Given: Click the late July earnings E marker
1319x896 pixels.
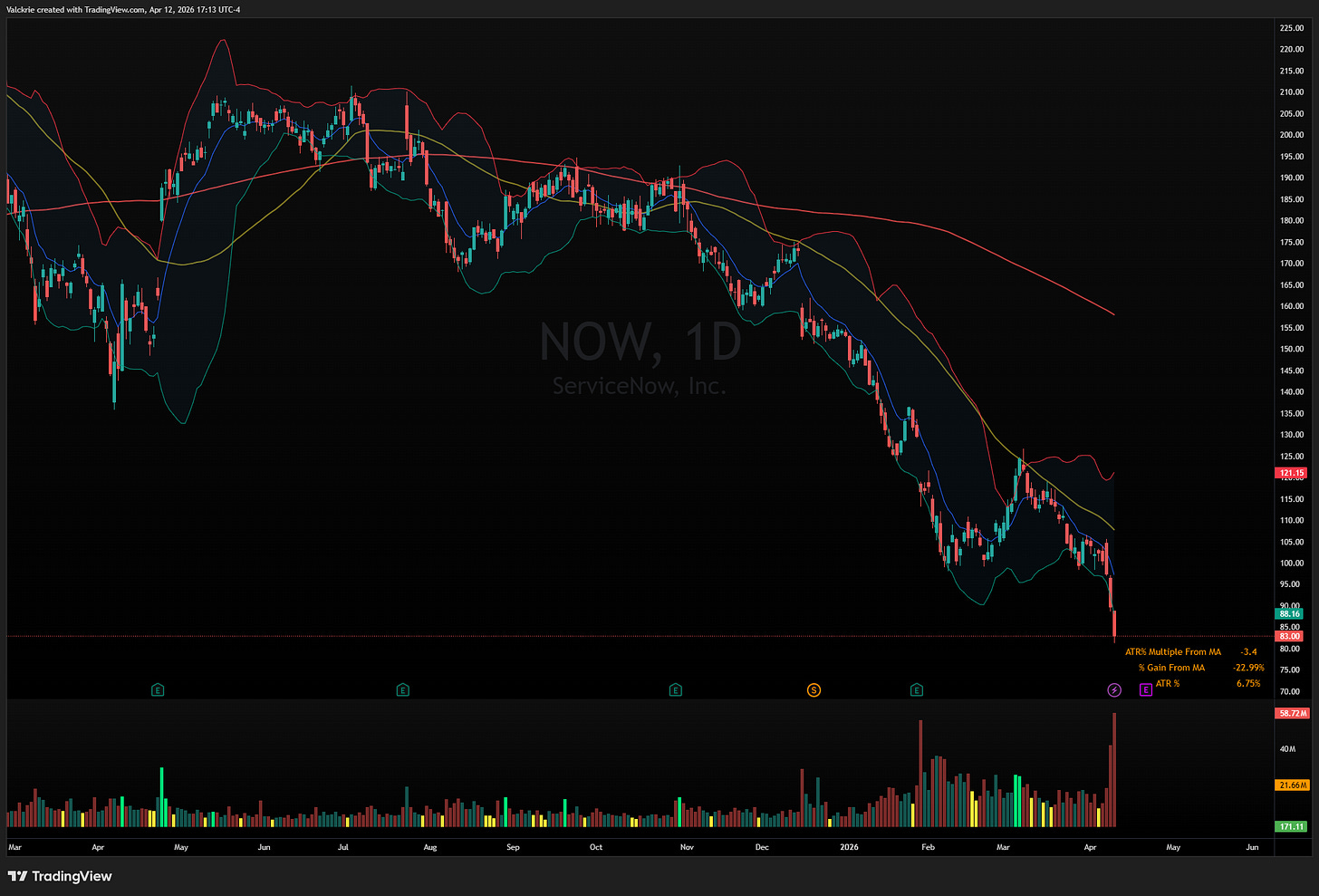Looking at the screenshot, I should click(402, 690).
